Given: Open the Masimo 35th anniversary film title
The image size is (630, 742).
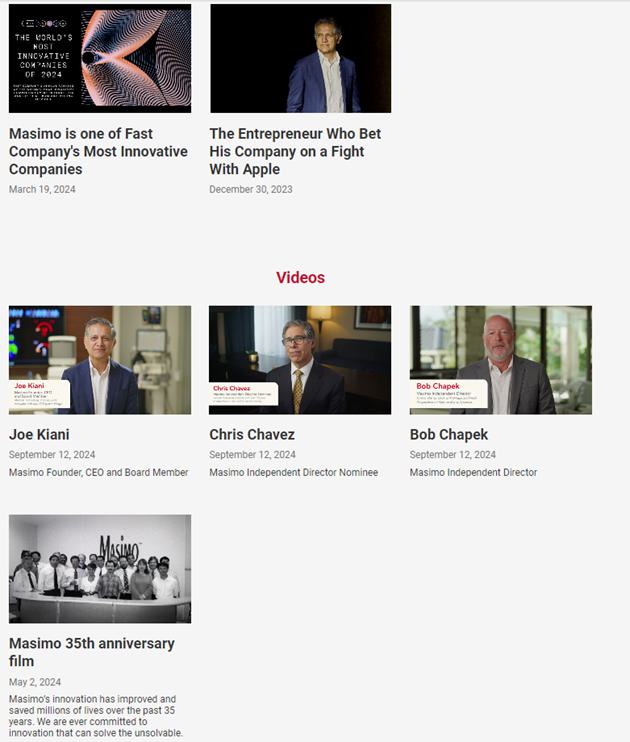Looking at the screenshot, I should [x=92, y=652].
